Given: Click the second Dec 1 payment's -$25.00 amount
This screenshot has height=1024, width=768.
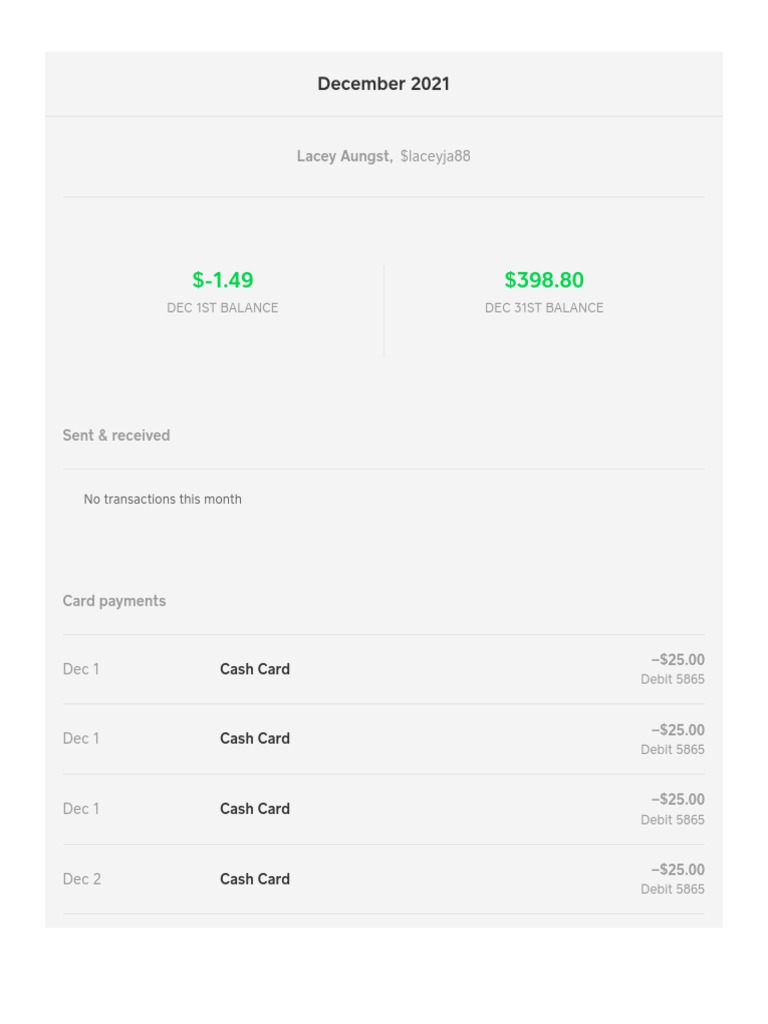Looking at the screenshot, I should (x=677, y=729).
